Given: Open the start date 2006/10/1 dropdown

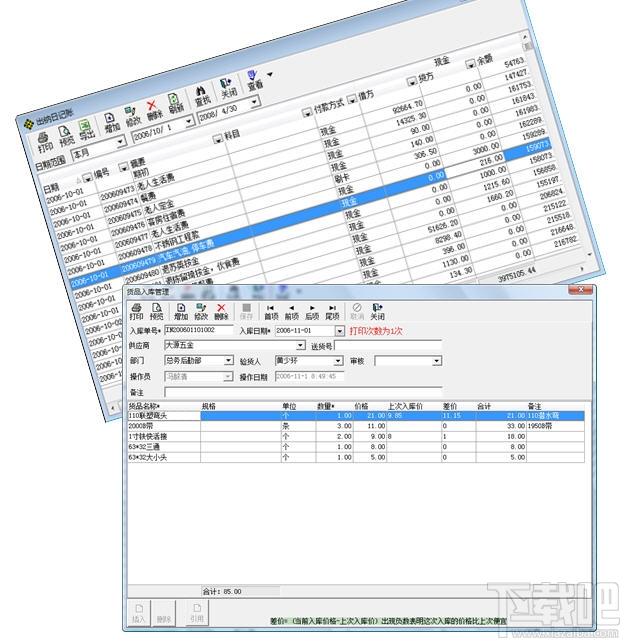Looking at the screenshot, I should (189, 121).
